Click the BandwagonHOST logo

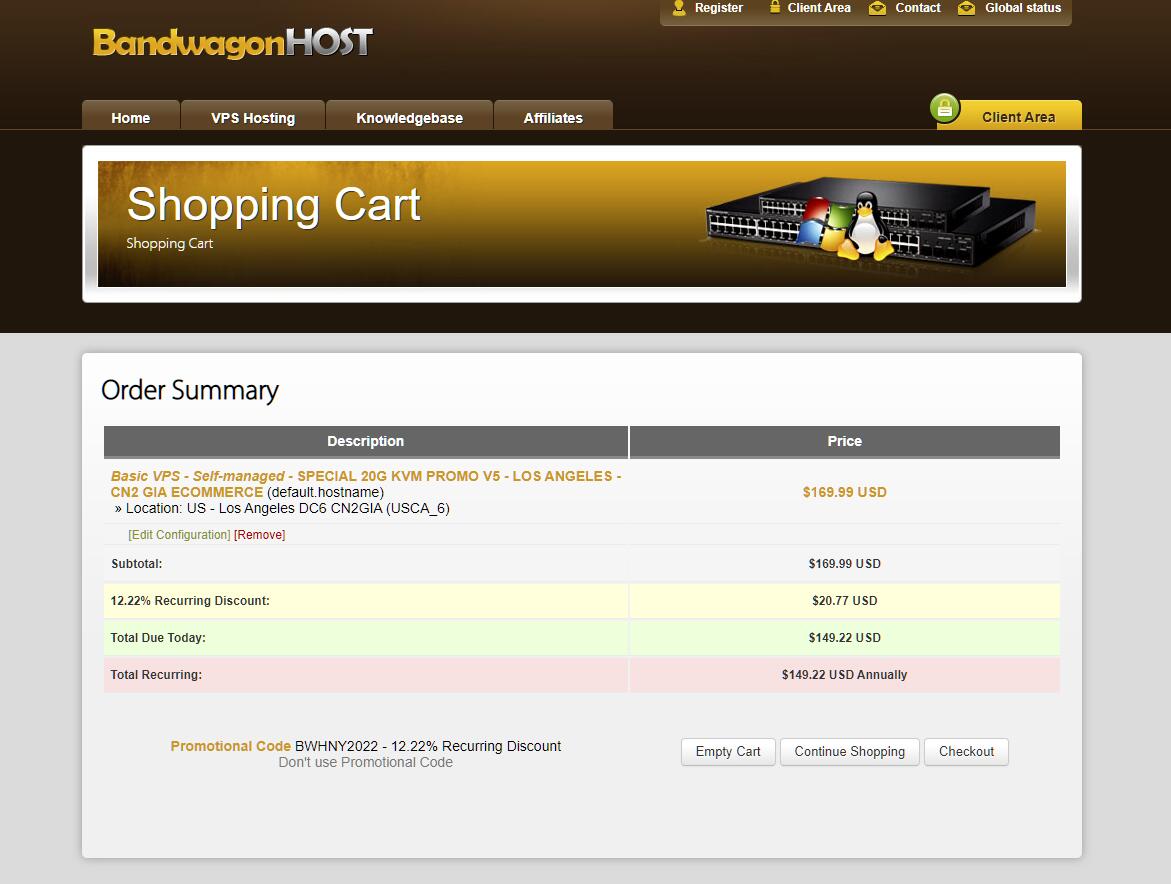pyautogui.click(x=232, y=43)
